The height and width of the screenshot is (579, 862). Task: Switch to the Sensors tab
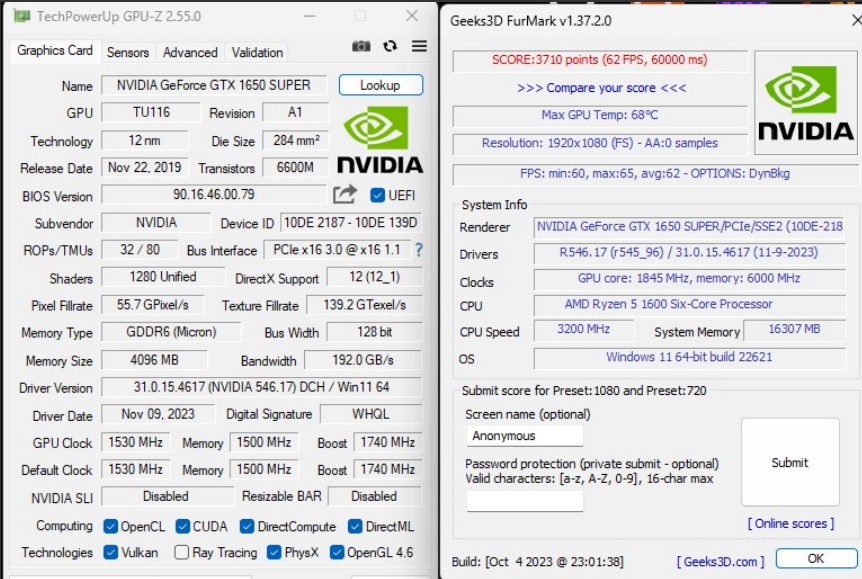coord(128,52)
